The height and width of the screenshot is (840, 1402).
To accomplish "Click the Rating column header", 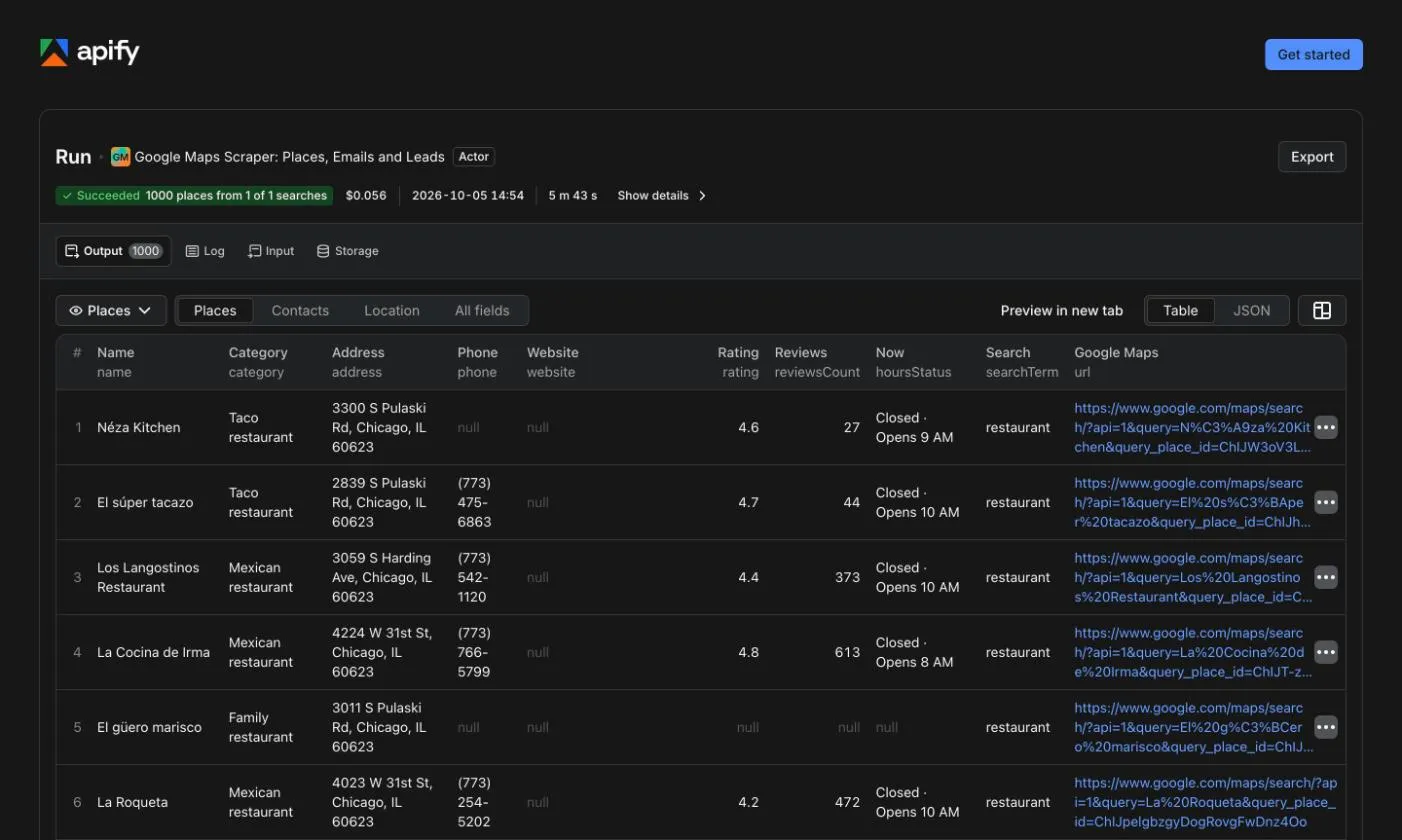I will (x=738, y=362).
